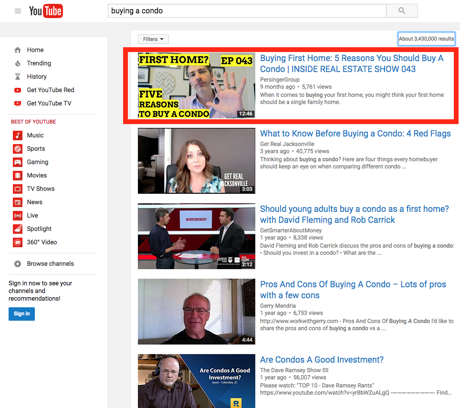Click the 'Sign in now to see your channels' text
The image size is (460, 408).
pyautogui.click(x=40, y=291)
